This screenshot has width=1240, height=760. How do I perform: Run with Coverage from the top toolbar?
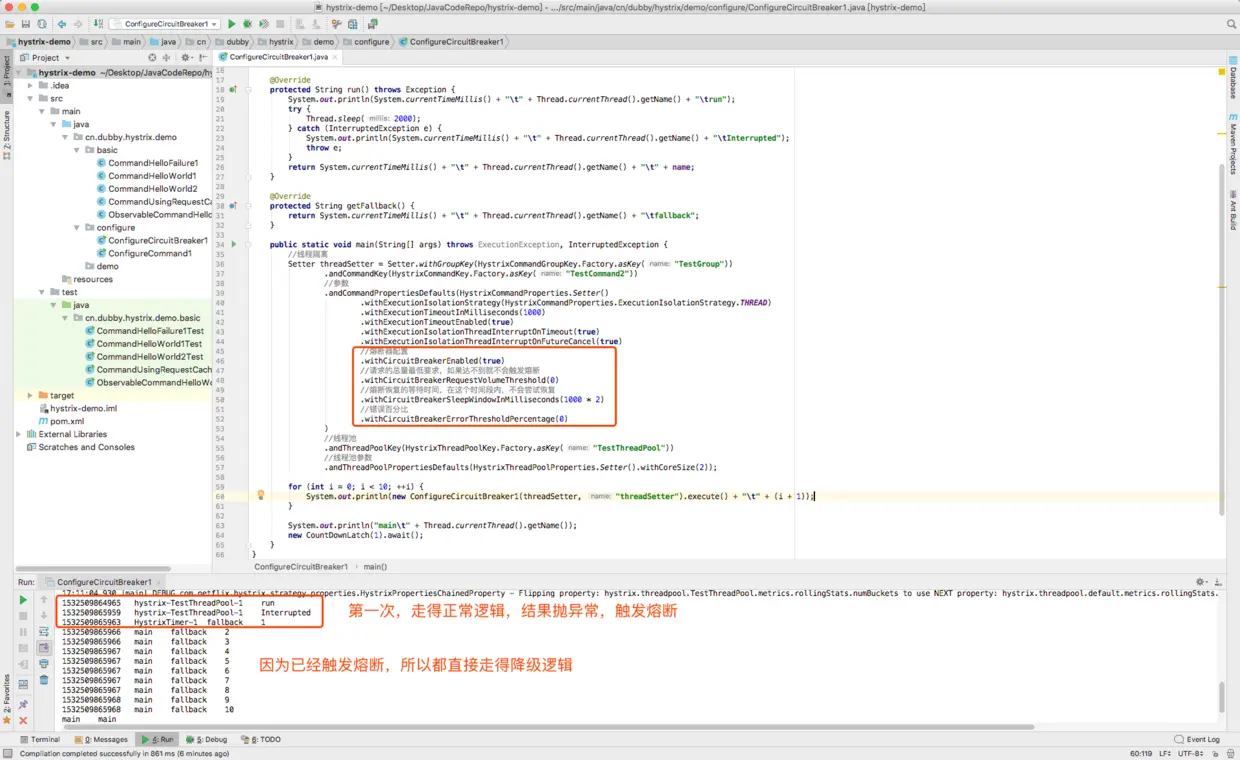pos(264,23)
